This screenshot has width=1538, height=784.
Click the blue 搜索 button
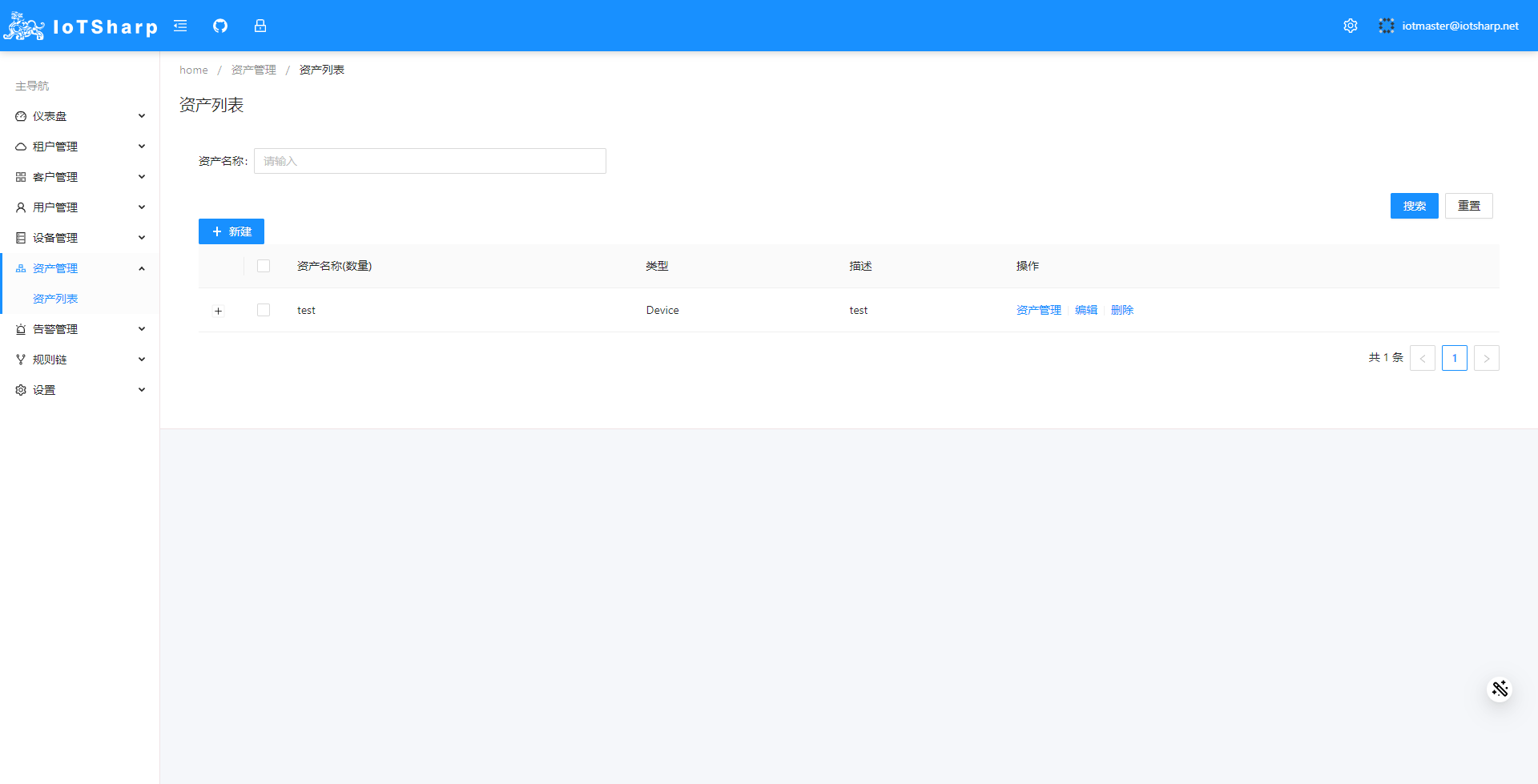(1415, 206)
